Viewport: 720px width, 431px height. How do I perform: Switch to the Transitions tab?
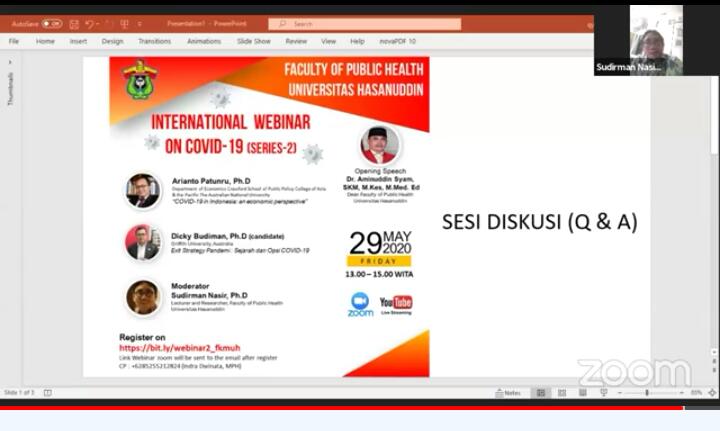[x=154, y=41]
